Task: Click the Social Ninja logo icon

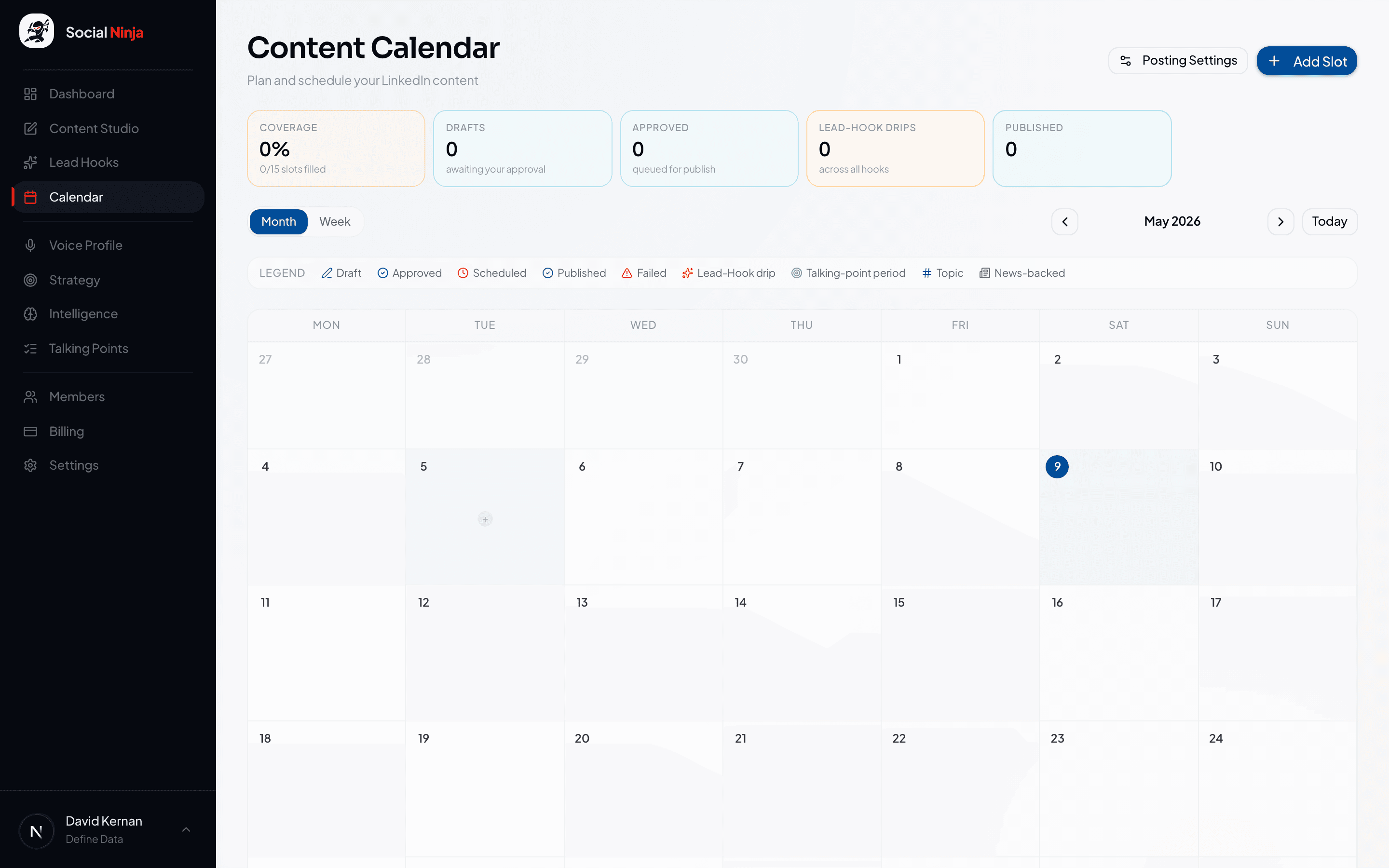Action: click(x=37, y=31)
